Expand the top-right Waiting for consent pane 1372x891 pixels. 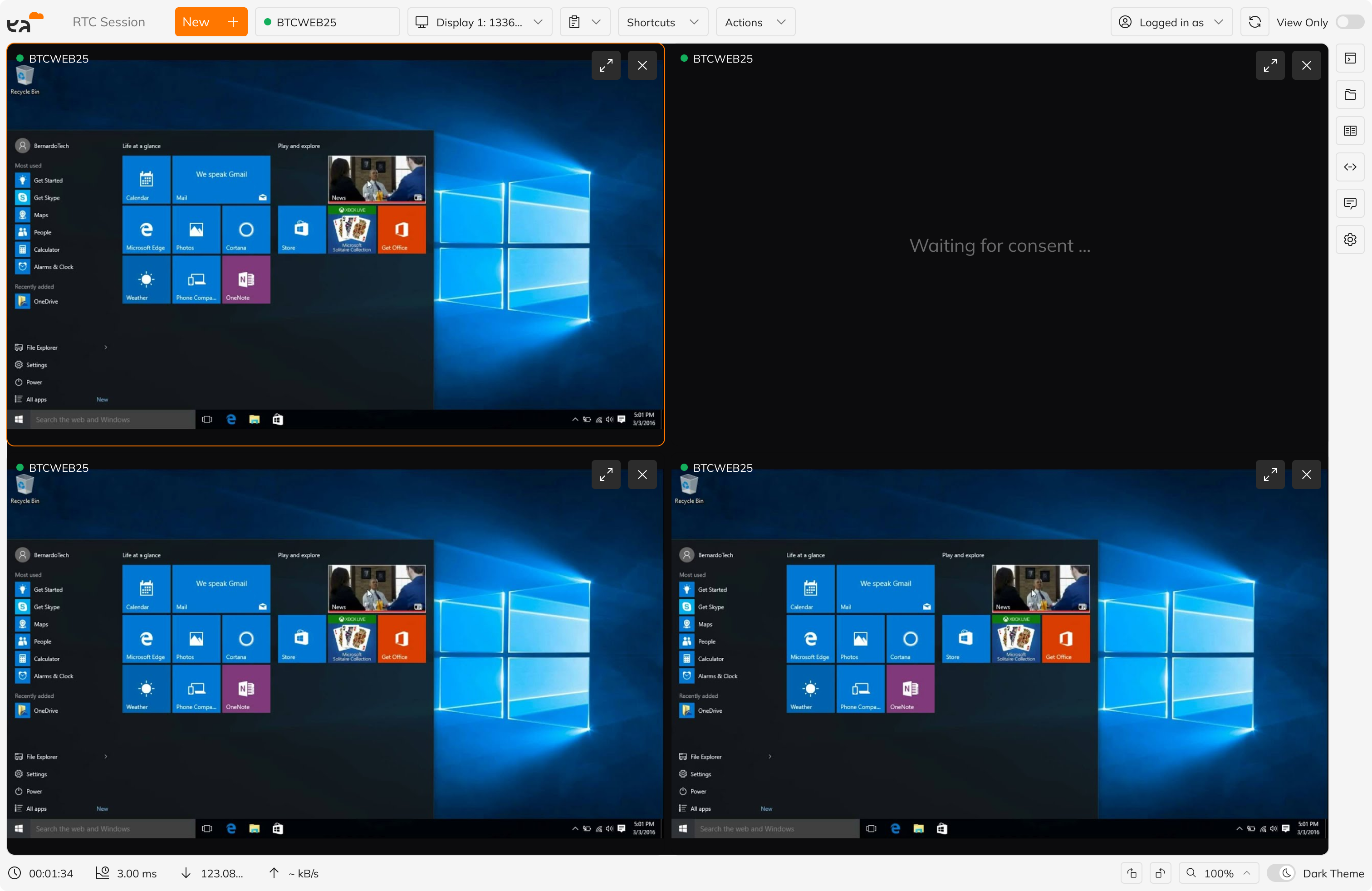tap(1270, 66)
